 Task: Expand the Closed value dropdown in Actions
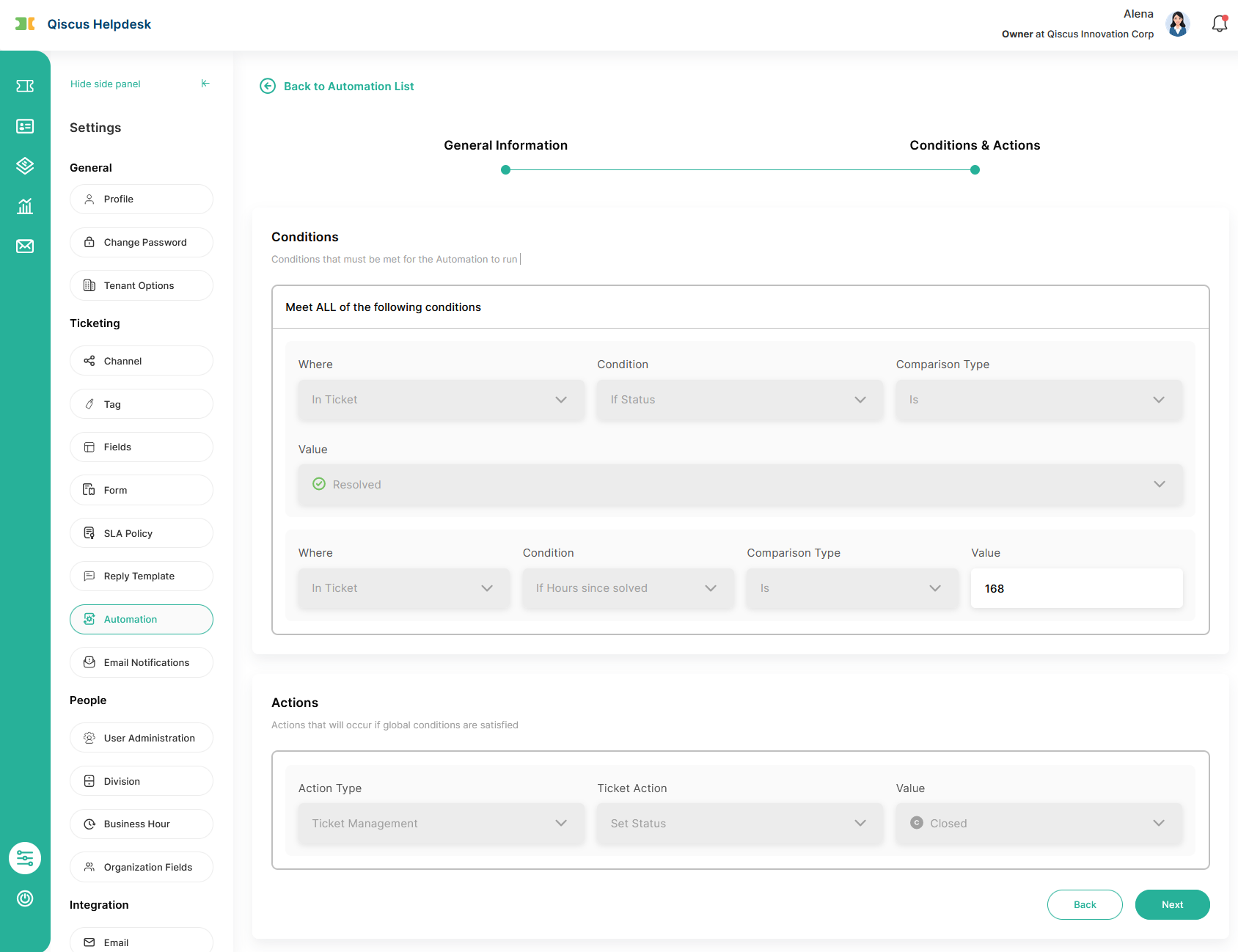[x=1039, y=824]
